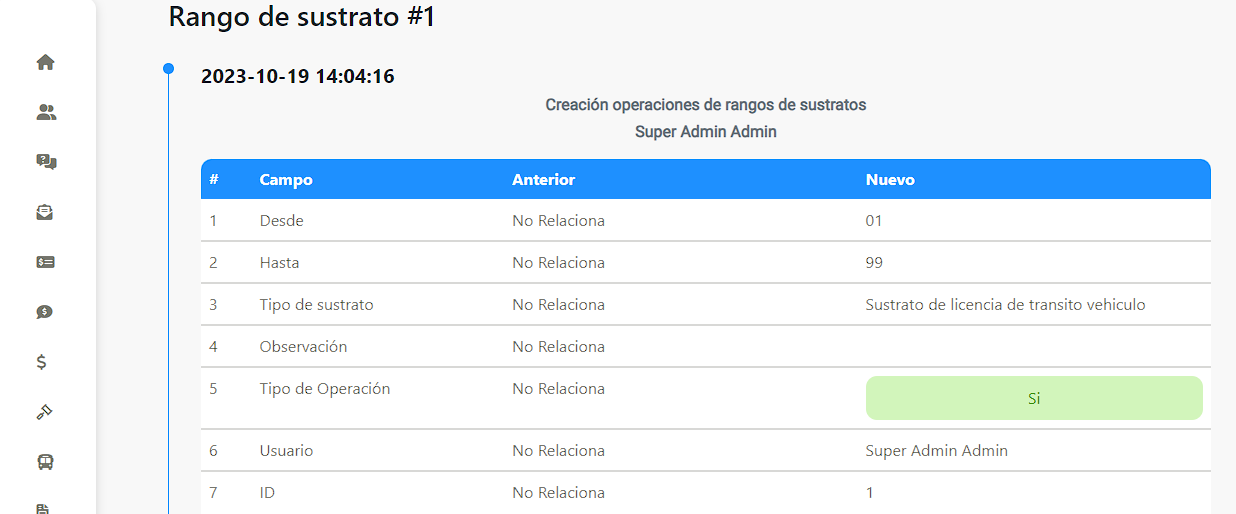Select the open envelope sidebar icon
The width and height of the screenshot is (1236, 514).
tap(45, 212)
